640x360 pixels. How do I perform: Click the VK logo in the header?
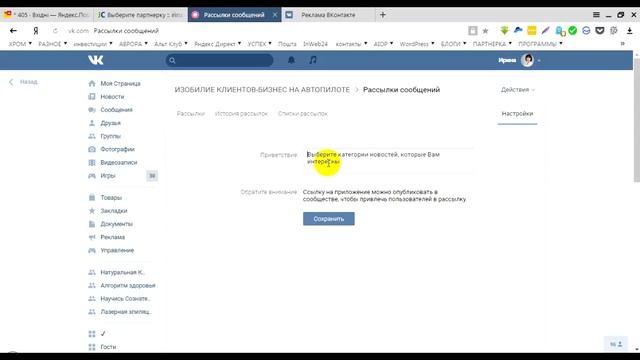[96, 60]
